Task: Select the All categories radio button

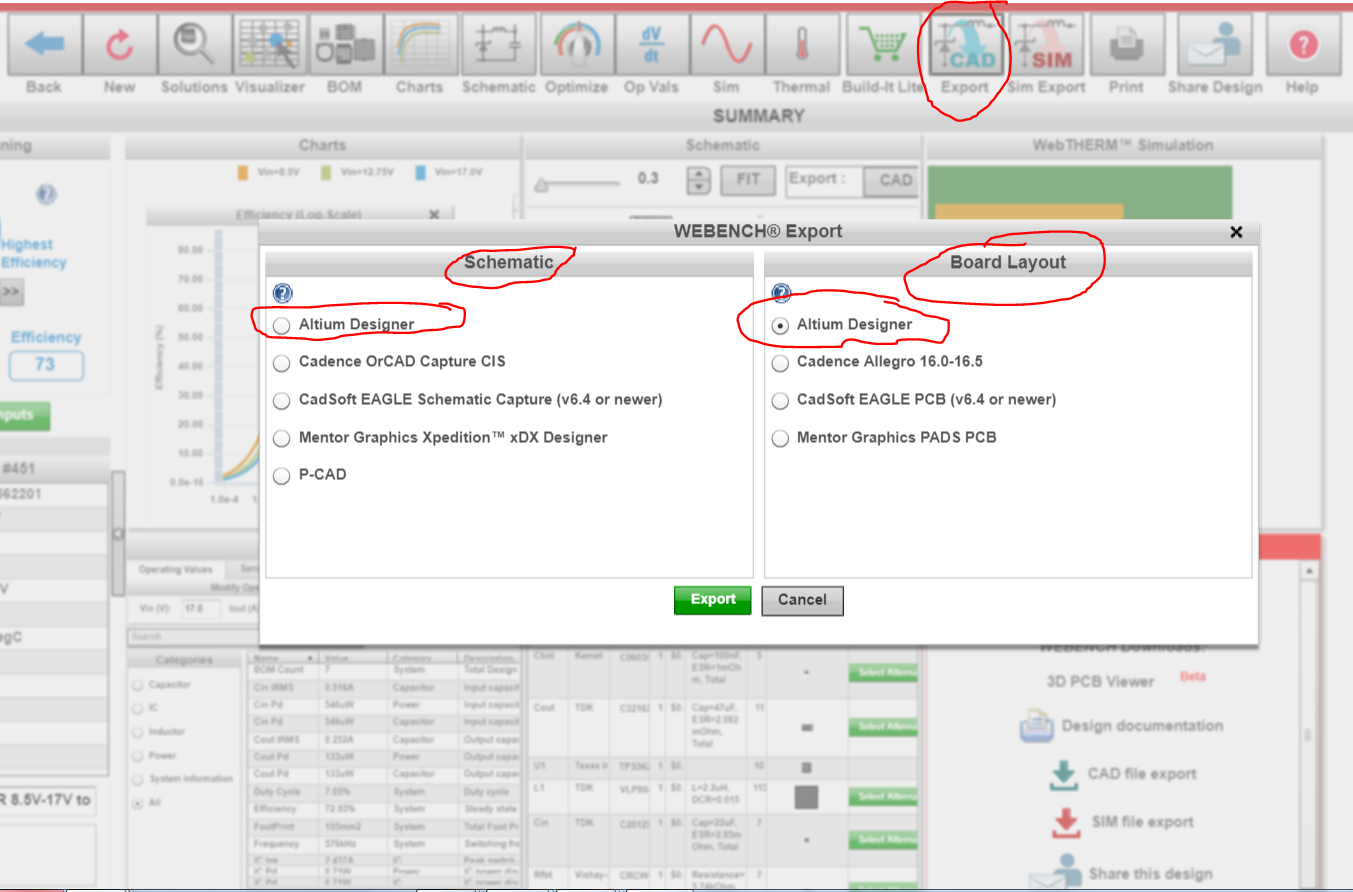Action: pyautogui.click(x=137, y=803)
